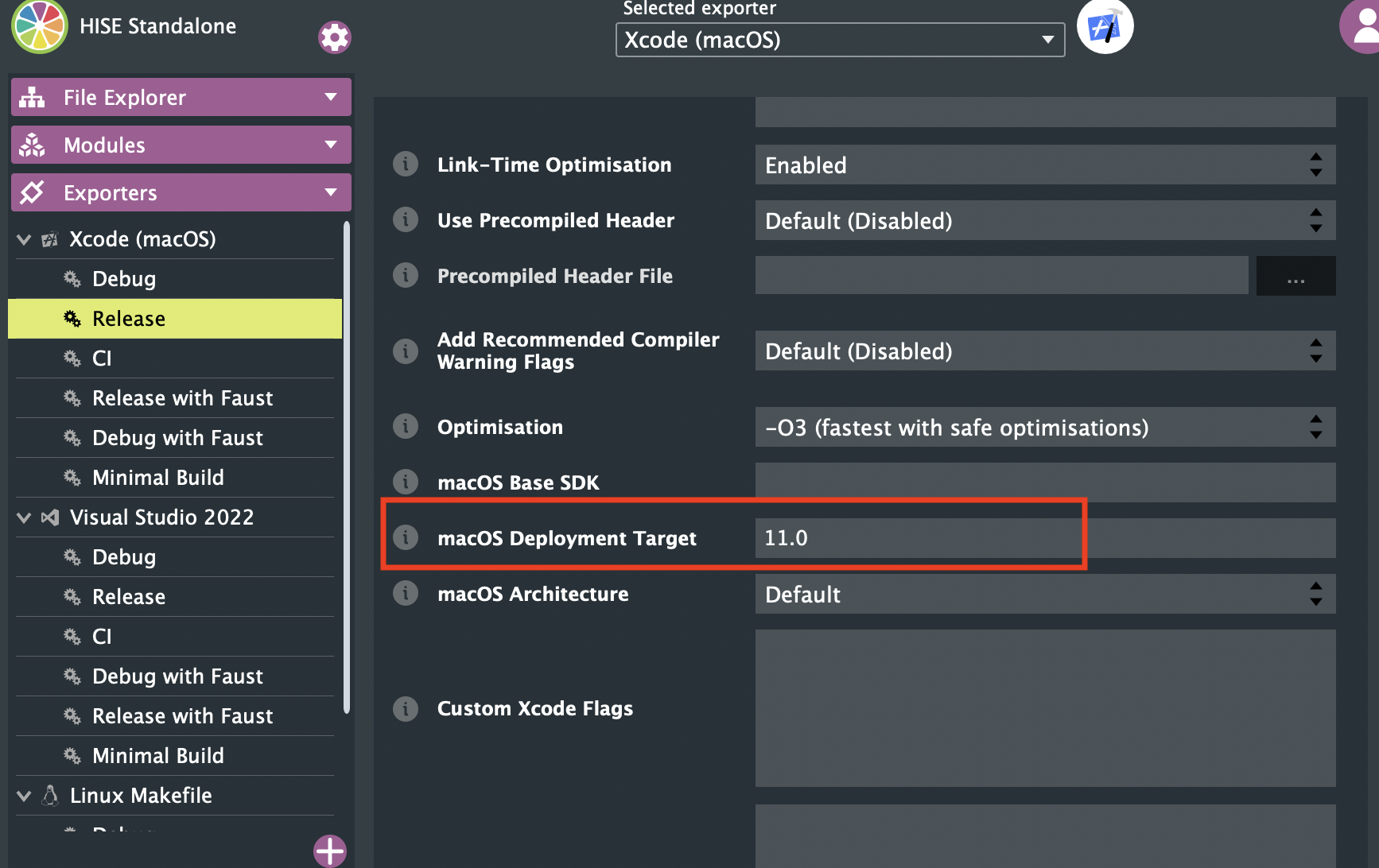Viewport: 1379px width, 868px height.
Task: Click the macOS Base SDK field
Action: 1045,482
